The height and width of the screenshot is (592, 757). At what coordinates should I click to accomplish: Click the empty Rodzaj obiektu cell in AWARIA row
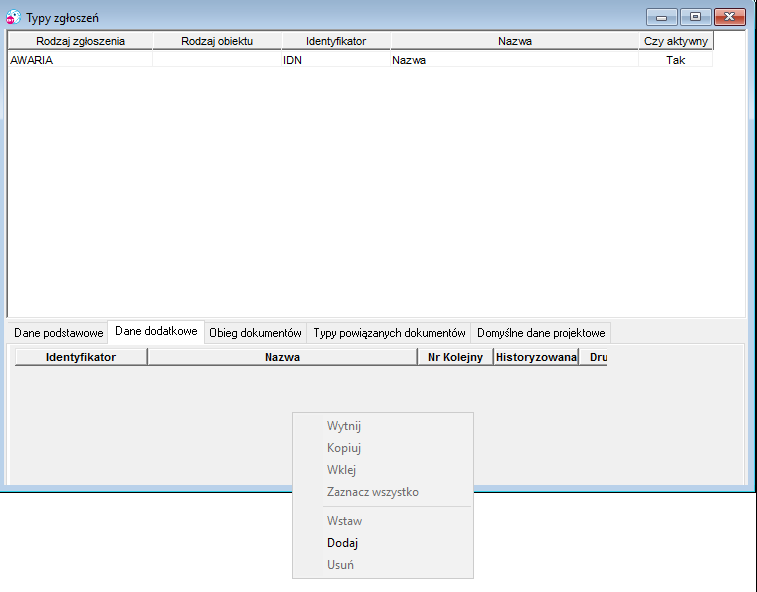pos(217,60)
